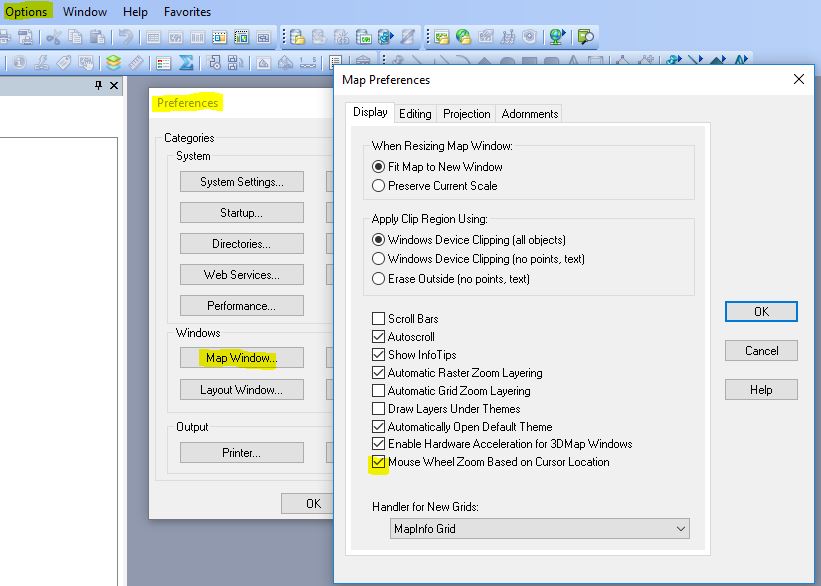Select the Ruler tool icon
Viewport: 821px width, 586px height.
[136, 63]
